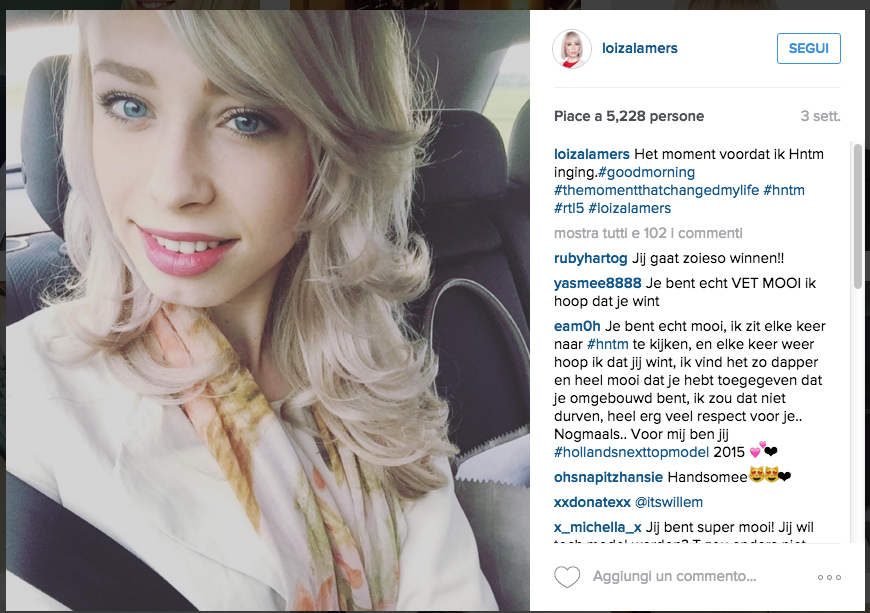View likes count 'Piace a 5,228 persone'
Image resolution: width=870 pixels, height=613 pixels.
click(629, 116)
